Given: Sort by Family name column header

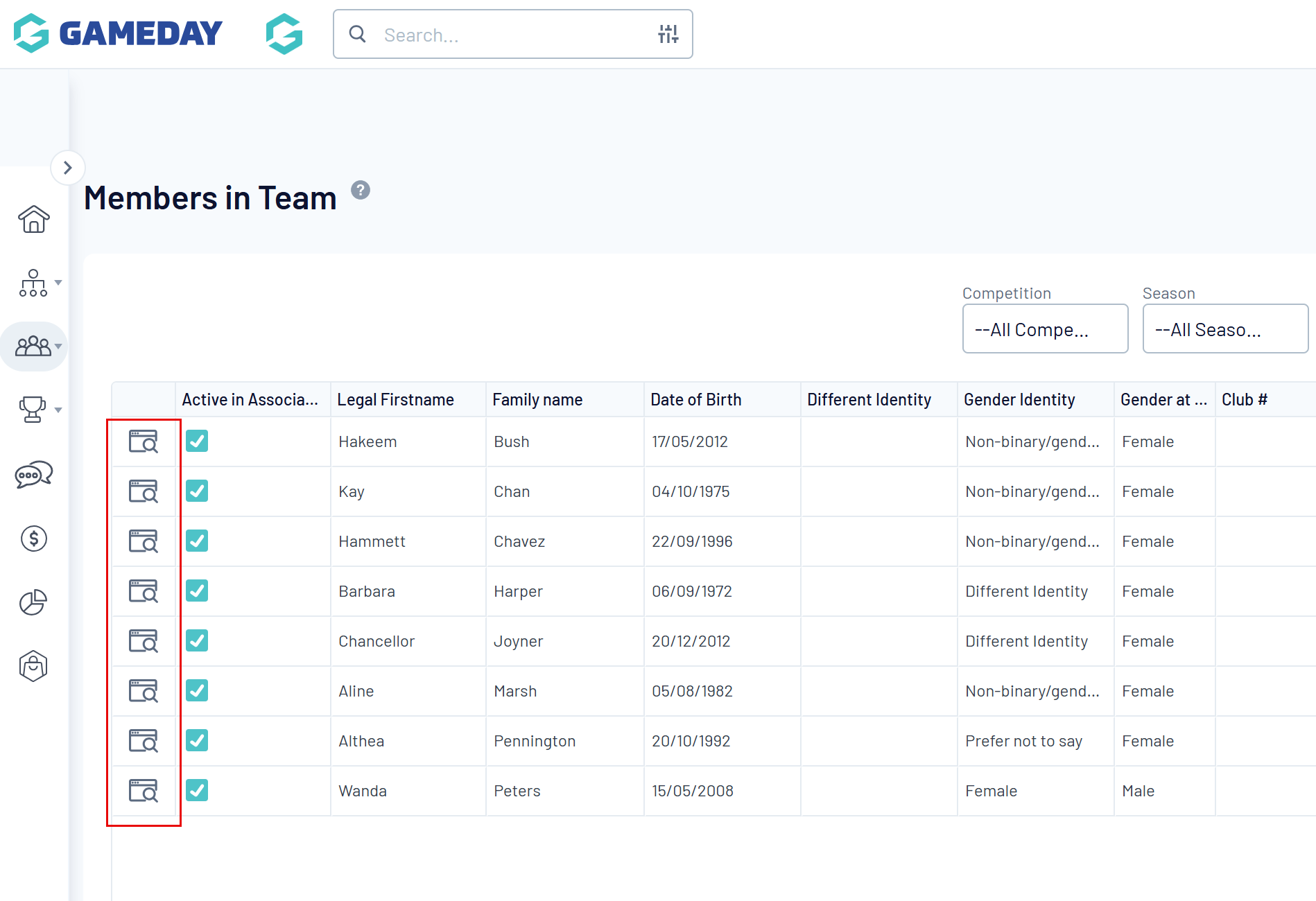Looking at the screenshot, I should tap(537, 400).
